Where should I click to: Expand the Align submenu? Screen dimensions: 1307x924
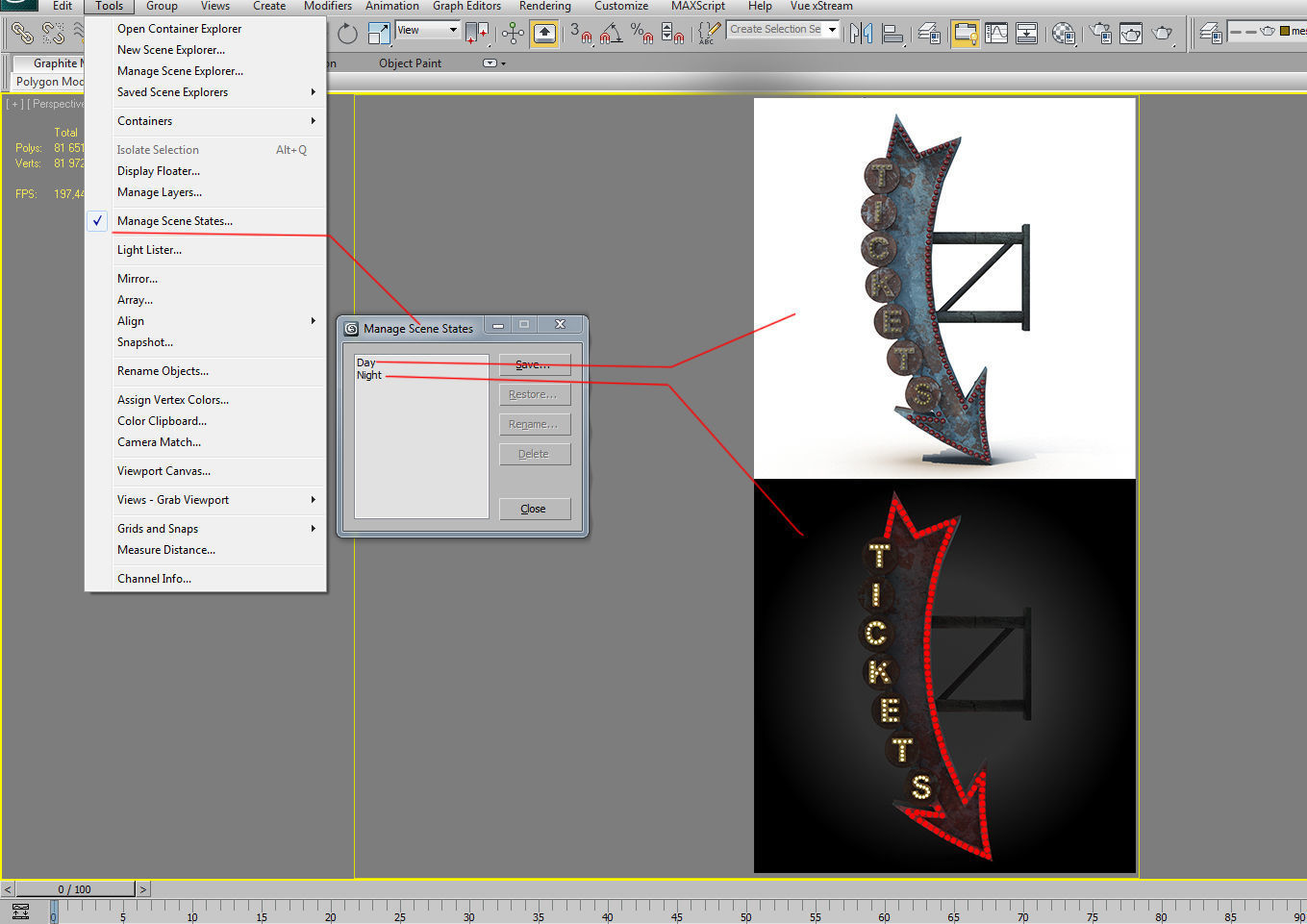[206, 321]
